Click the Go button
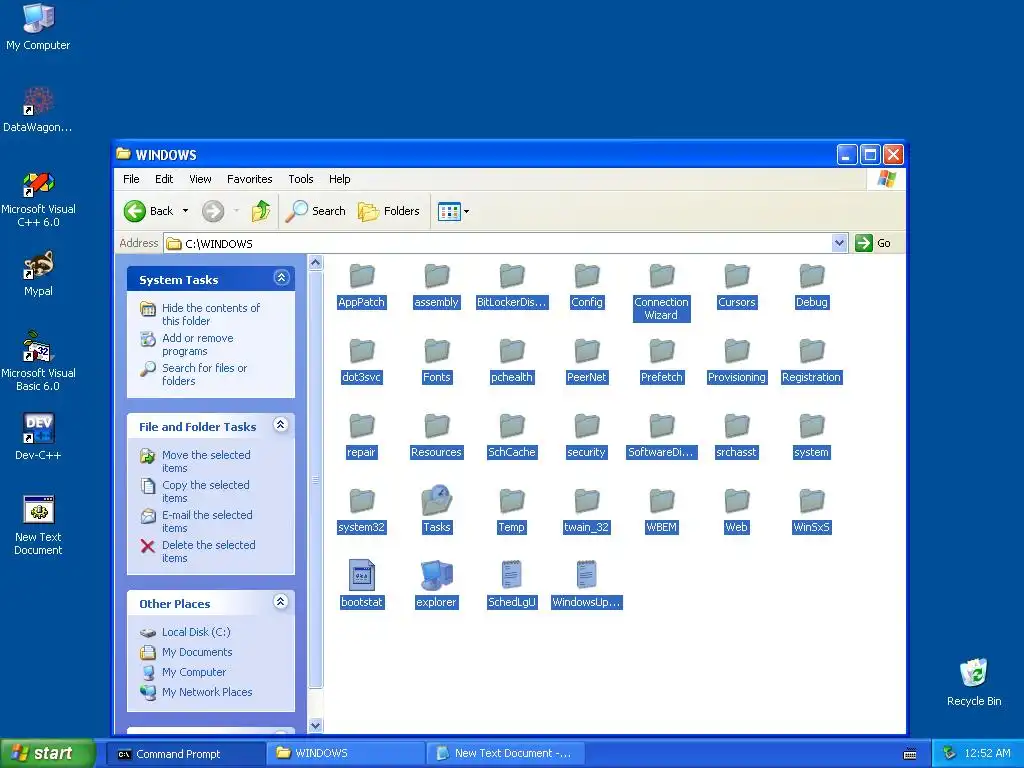 pyautogui.click(x=873, y=243)
